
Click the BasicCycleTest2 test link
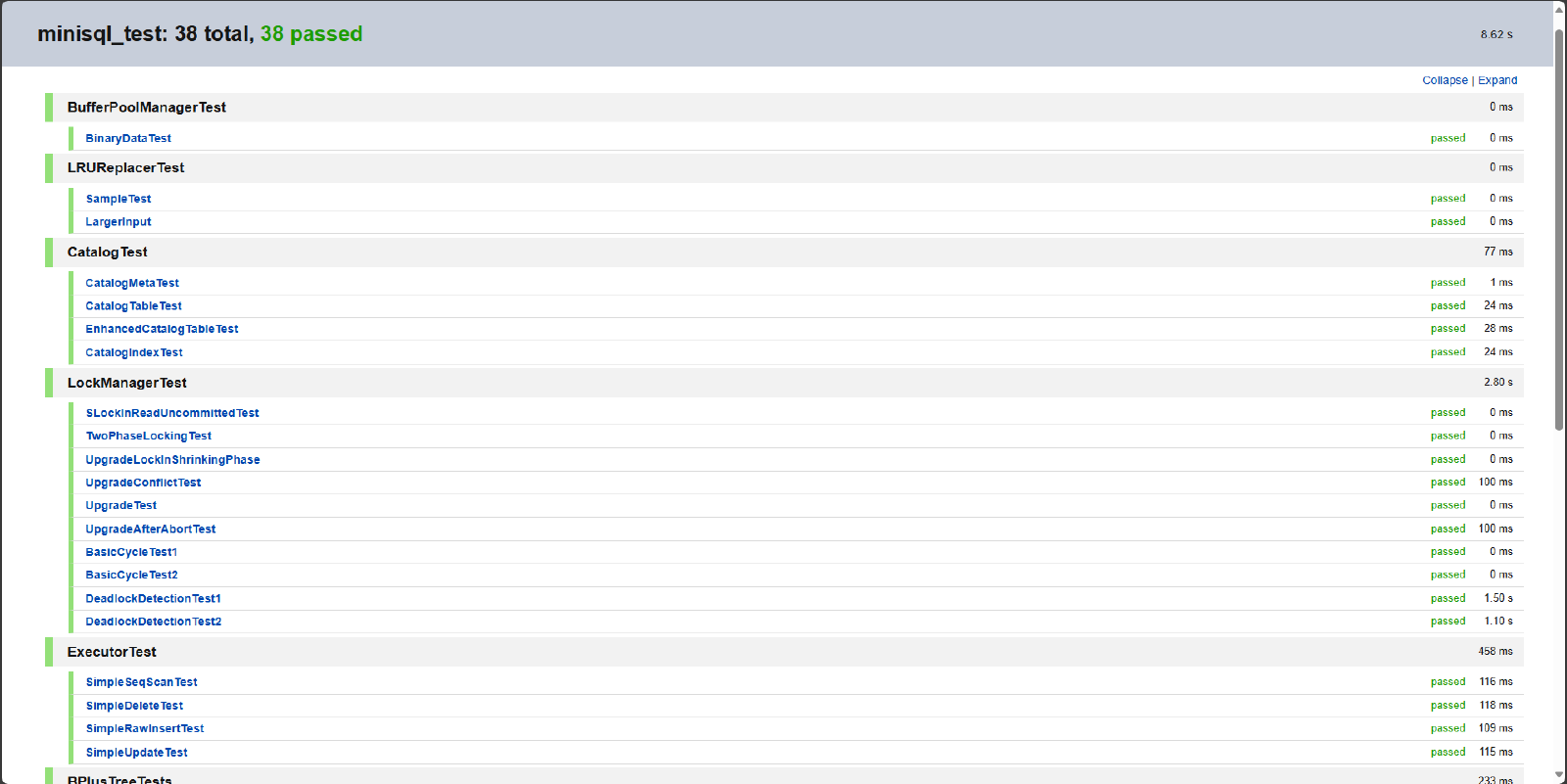pyautogui.click(x=132, y=576)
